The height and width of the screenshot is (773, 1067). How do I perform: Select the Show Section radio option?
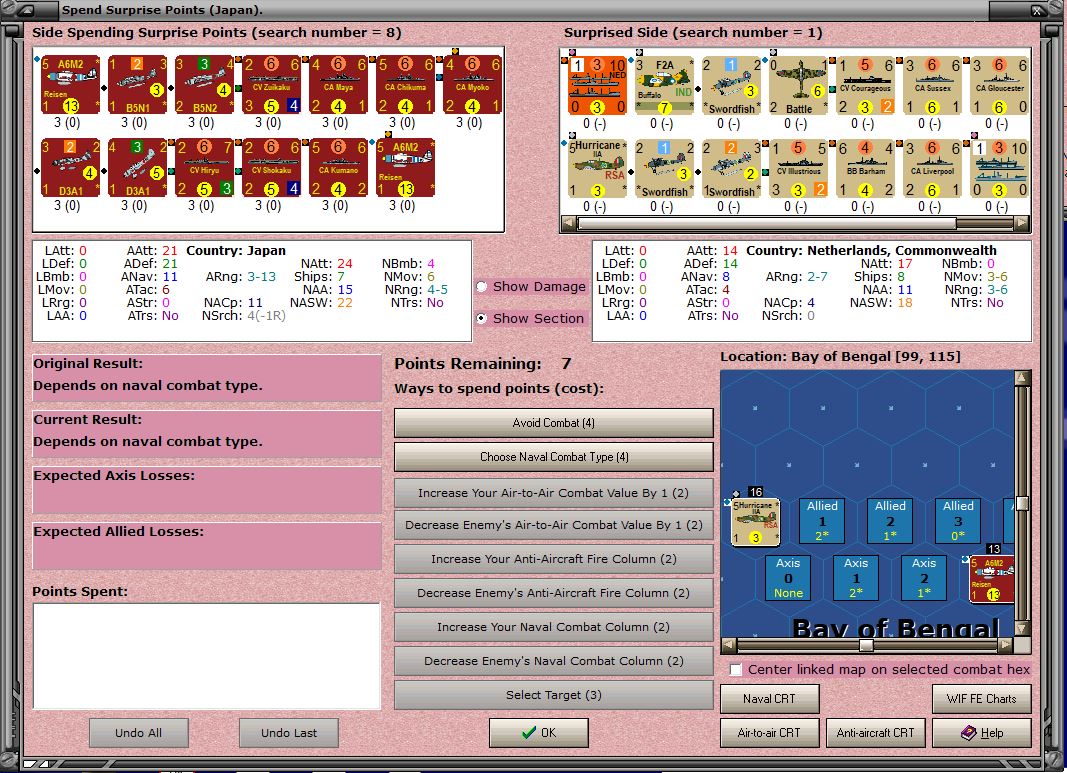[x=482, y=318]
